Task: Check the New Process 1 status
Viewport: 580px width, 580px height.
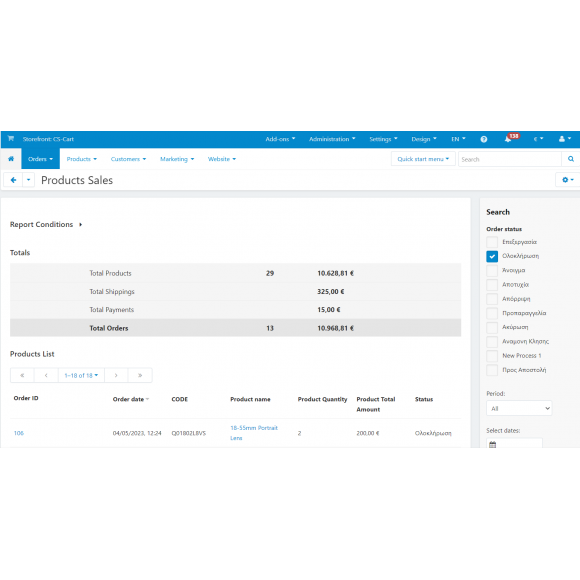Action: point(492,356)
